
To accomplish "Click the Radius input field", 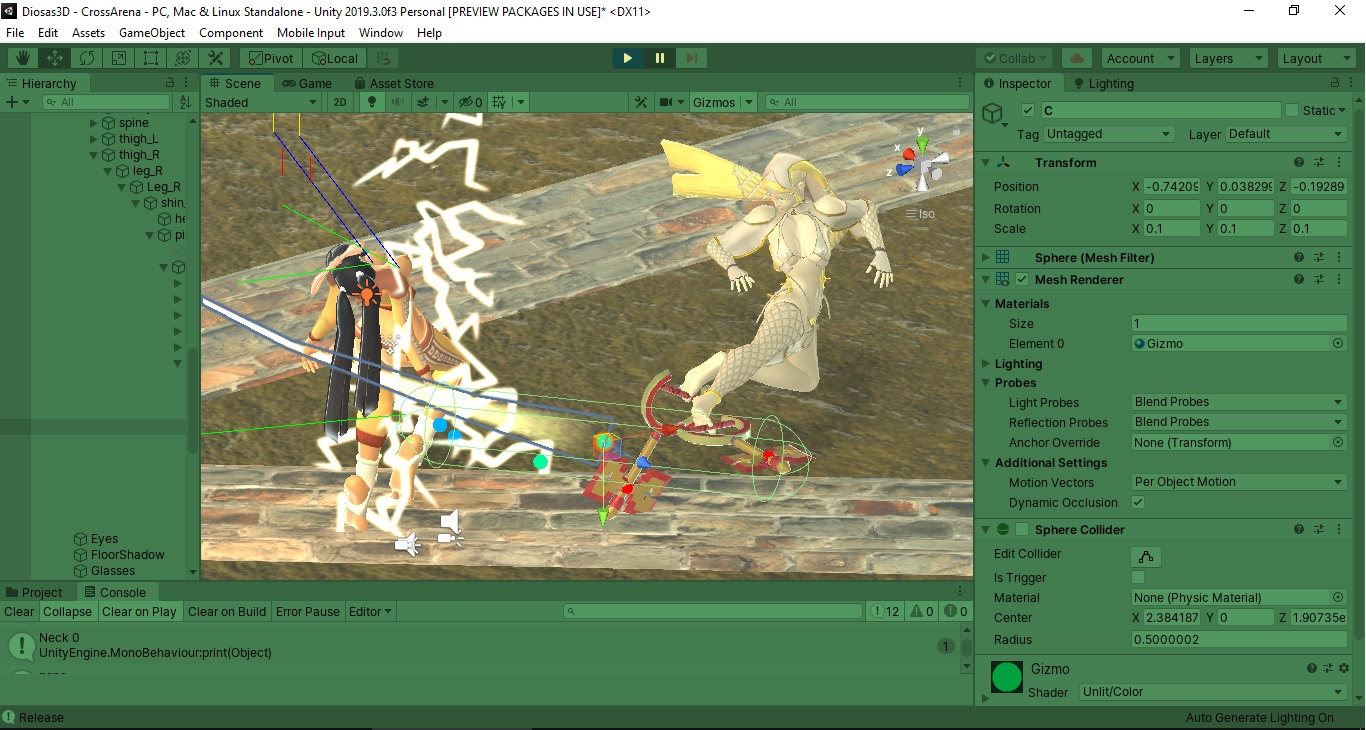I will point(1239,639).
